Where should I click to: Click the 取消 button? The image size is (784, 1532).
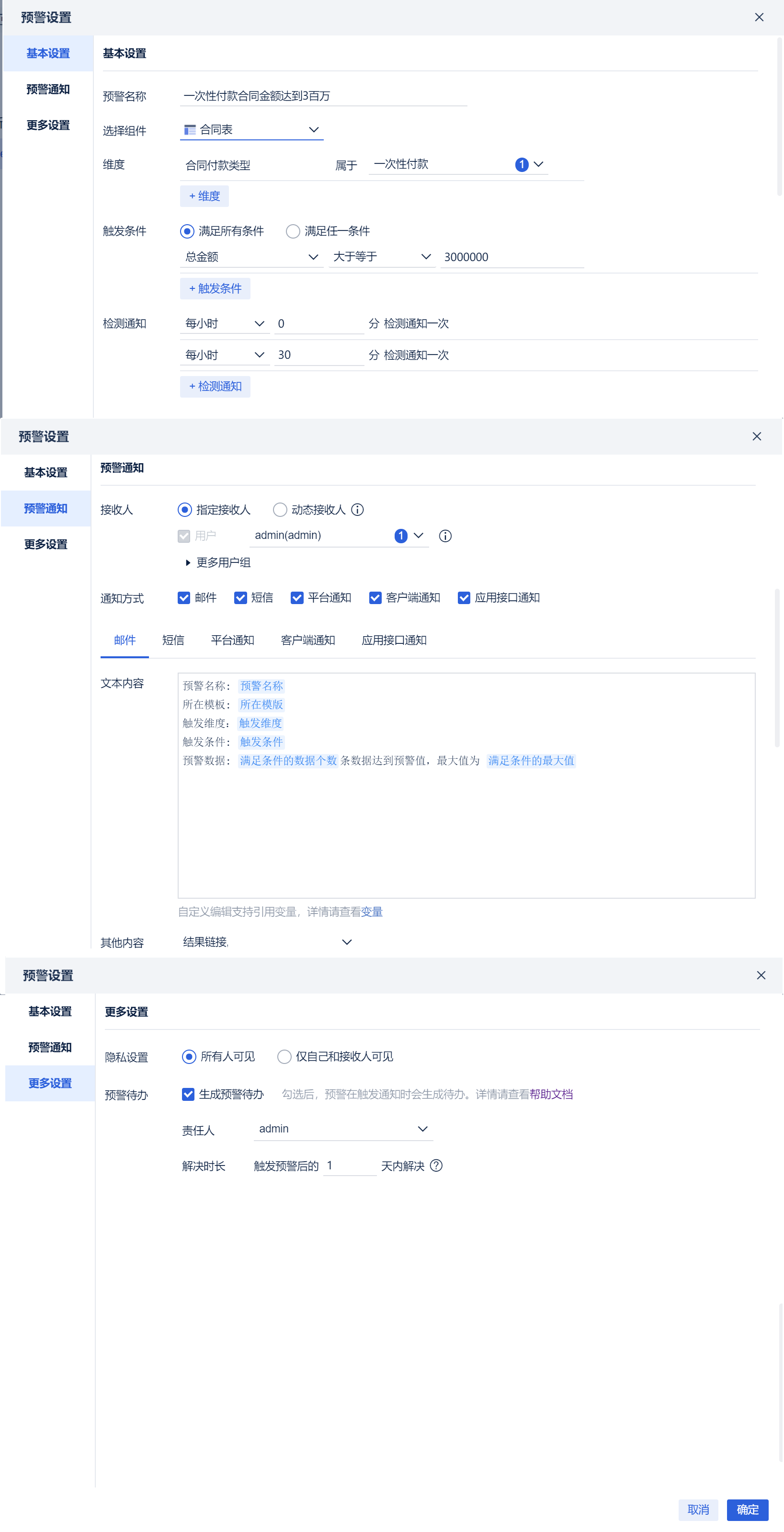tap(698, 1509)
